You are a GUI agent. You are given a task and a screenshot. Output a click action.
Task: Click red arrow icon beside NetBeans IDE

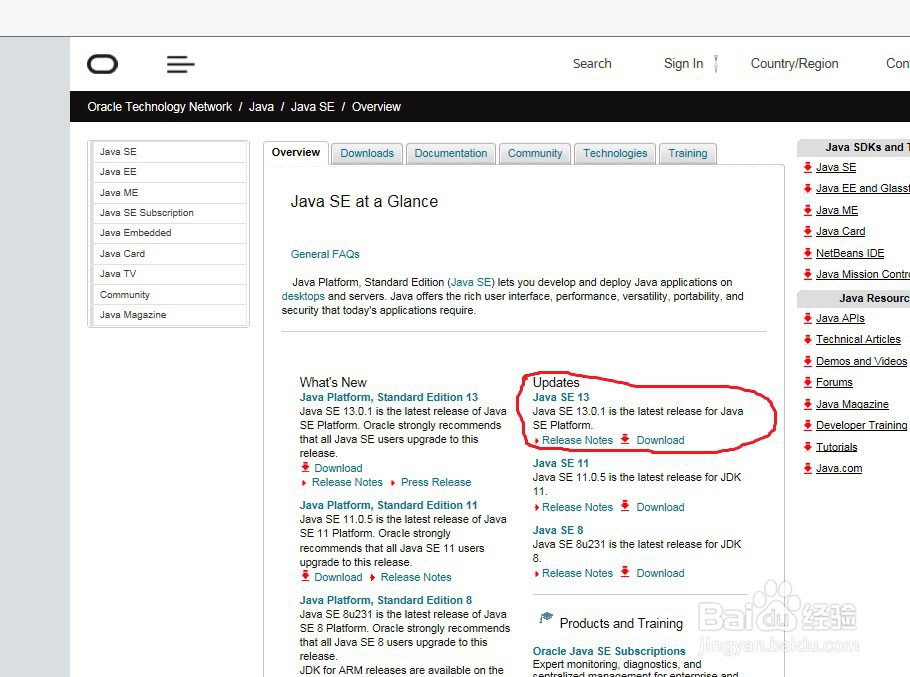click(807, 253)
